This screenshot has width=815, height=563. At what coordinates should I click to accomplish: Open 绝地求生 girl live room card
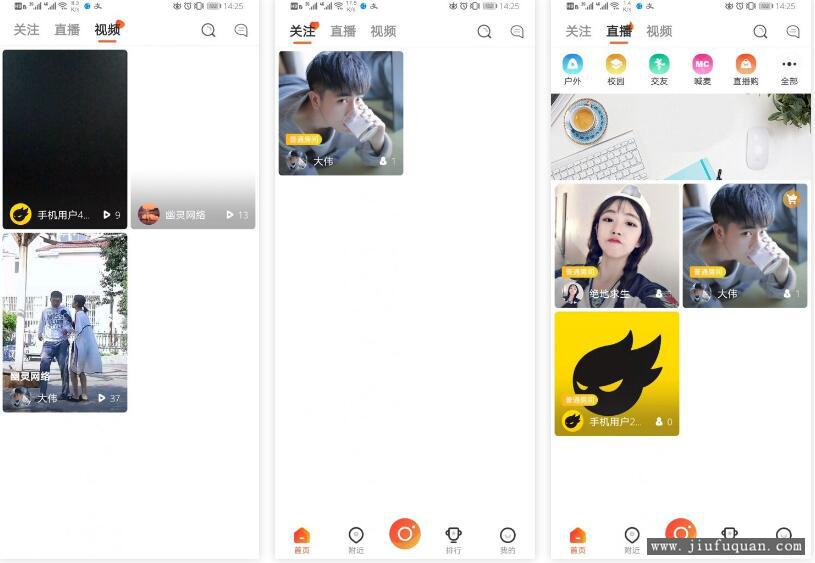[x=617, y=245]
